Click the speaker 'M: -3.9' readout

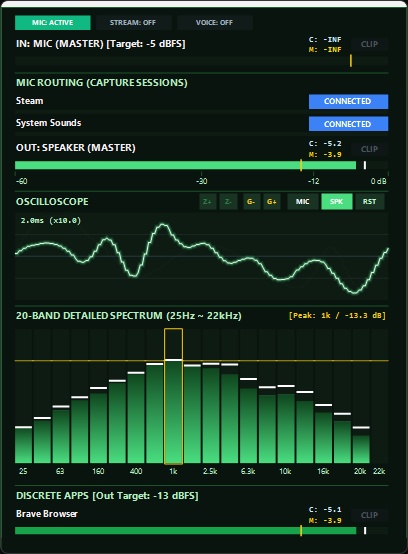[325, 154]
